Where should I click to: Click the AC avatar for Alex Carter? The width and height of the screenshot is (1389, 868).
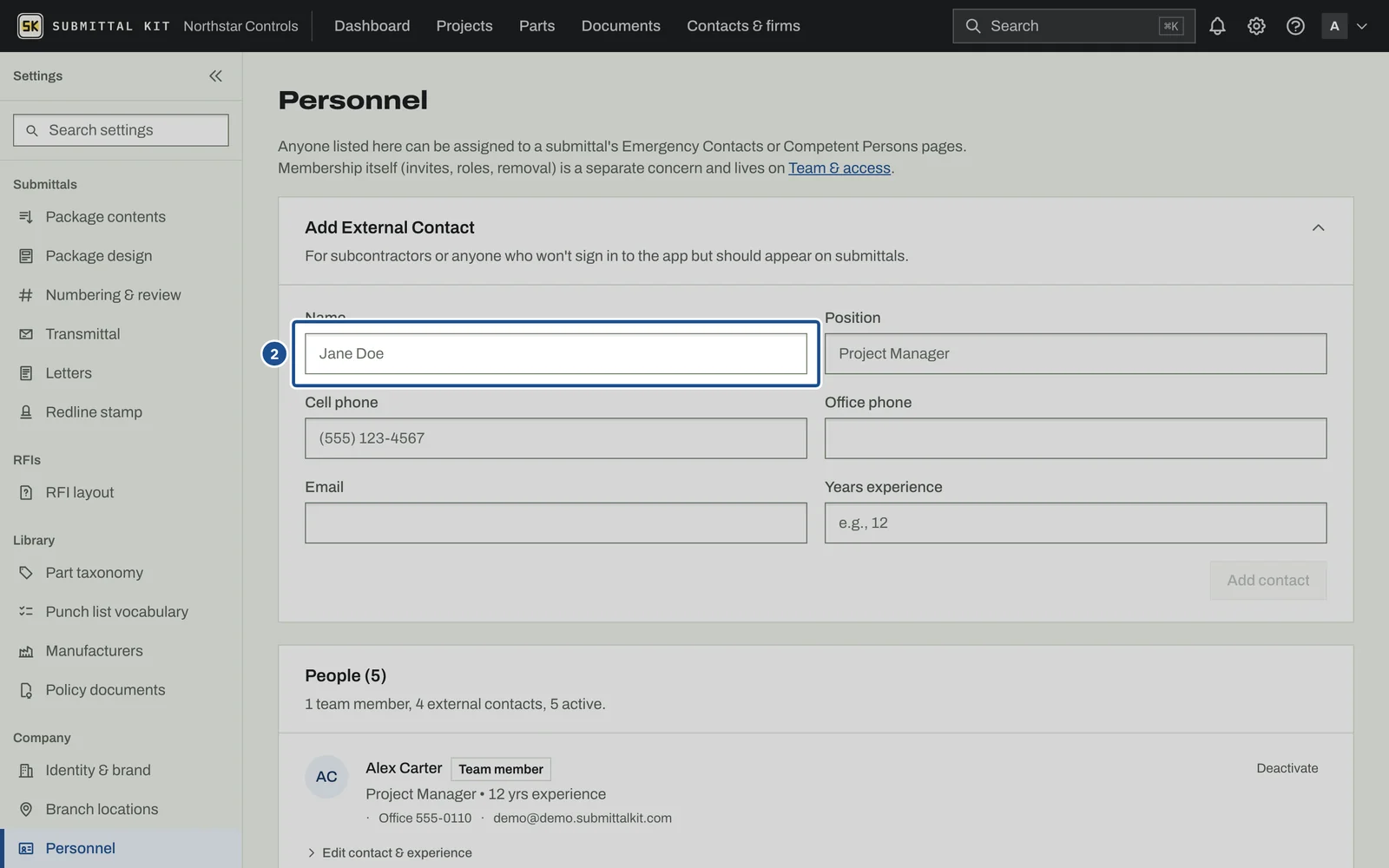[326, 777]
